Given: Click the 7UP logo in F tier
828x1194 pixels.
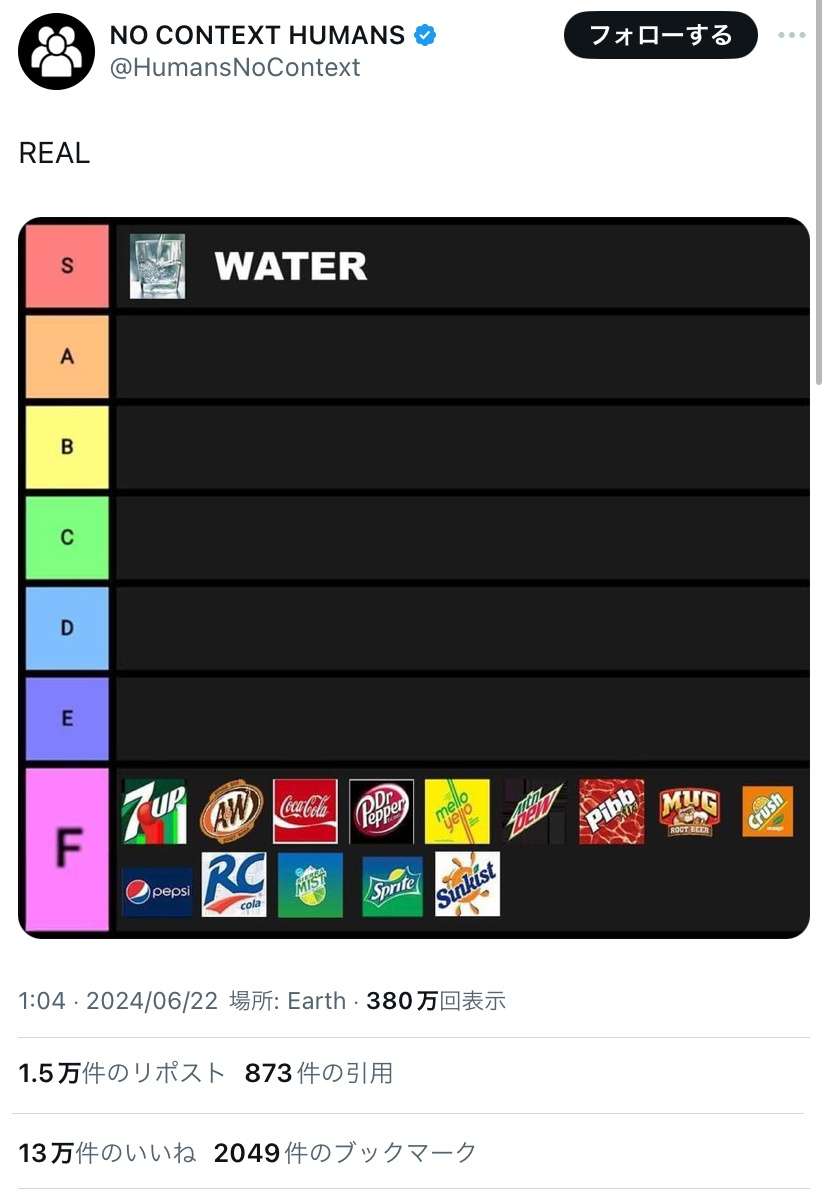Looking at the screenshot, I should pyautogui.click(x=154, y=811).
